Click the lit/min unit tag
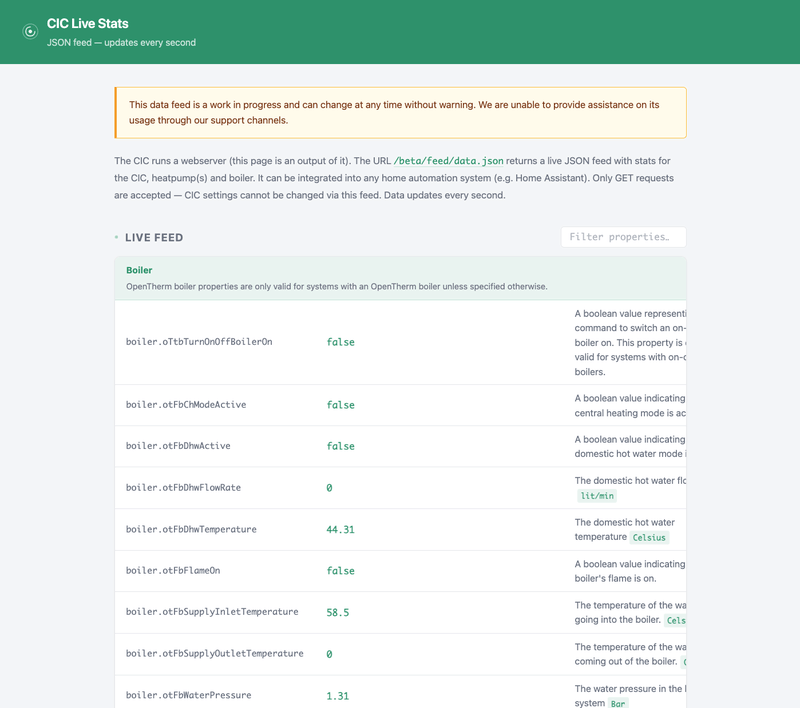 (x=597, y=496)
